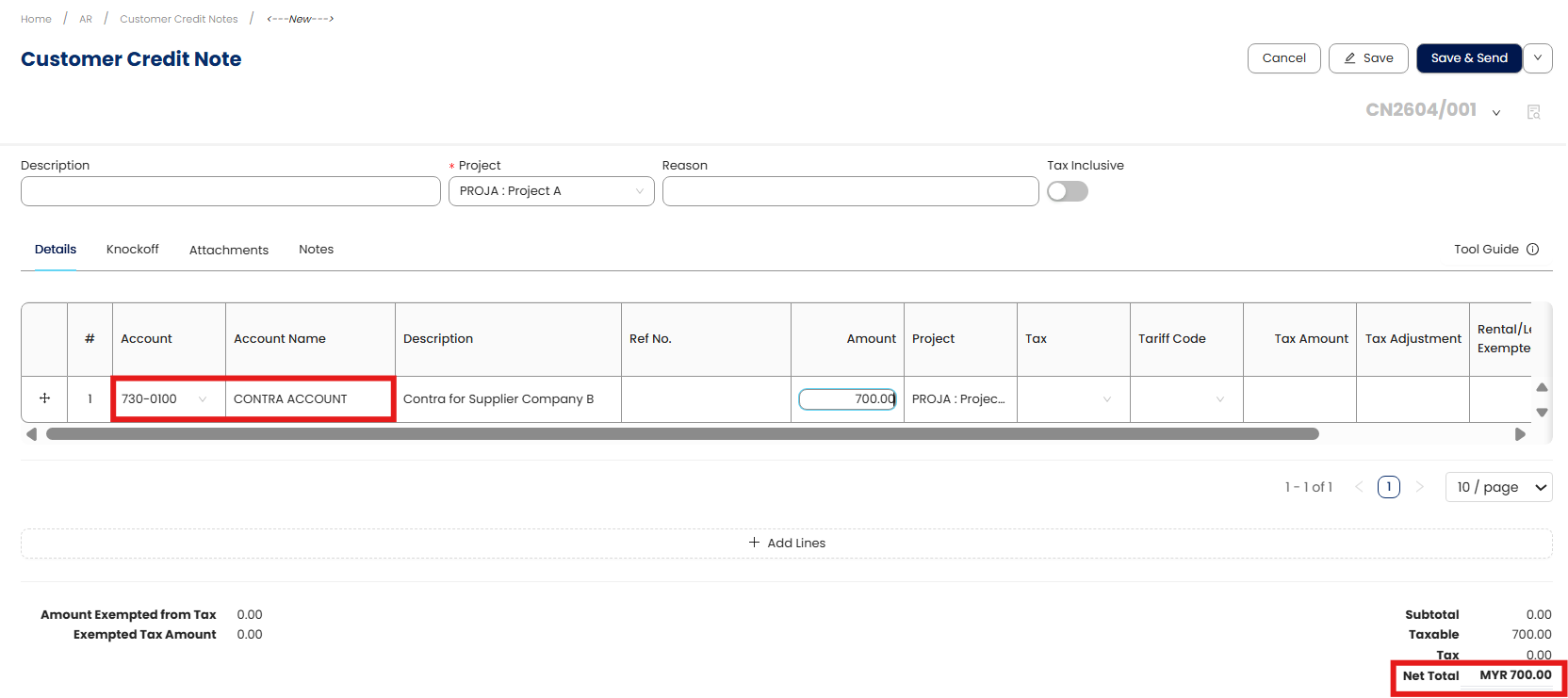Screen dimensions: 1568x698
Task: Grab the row 1 drag handle icon
Action: coord(44,398)
